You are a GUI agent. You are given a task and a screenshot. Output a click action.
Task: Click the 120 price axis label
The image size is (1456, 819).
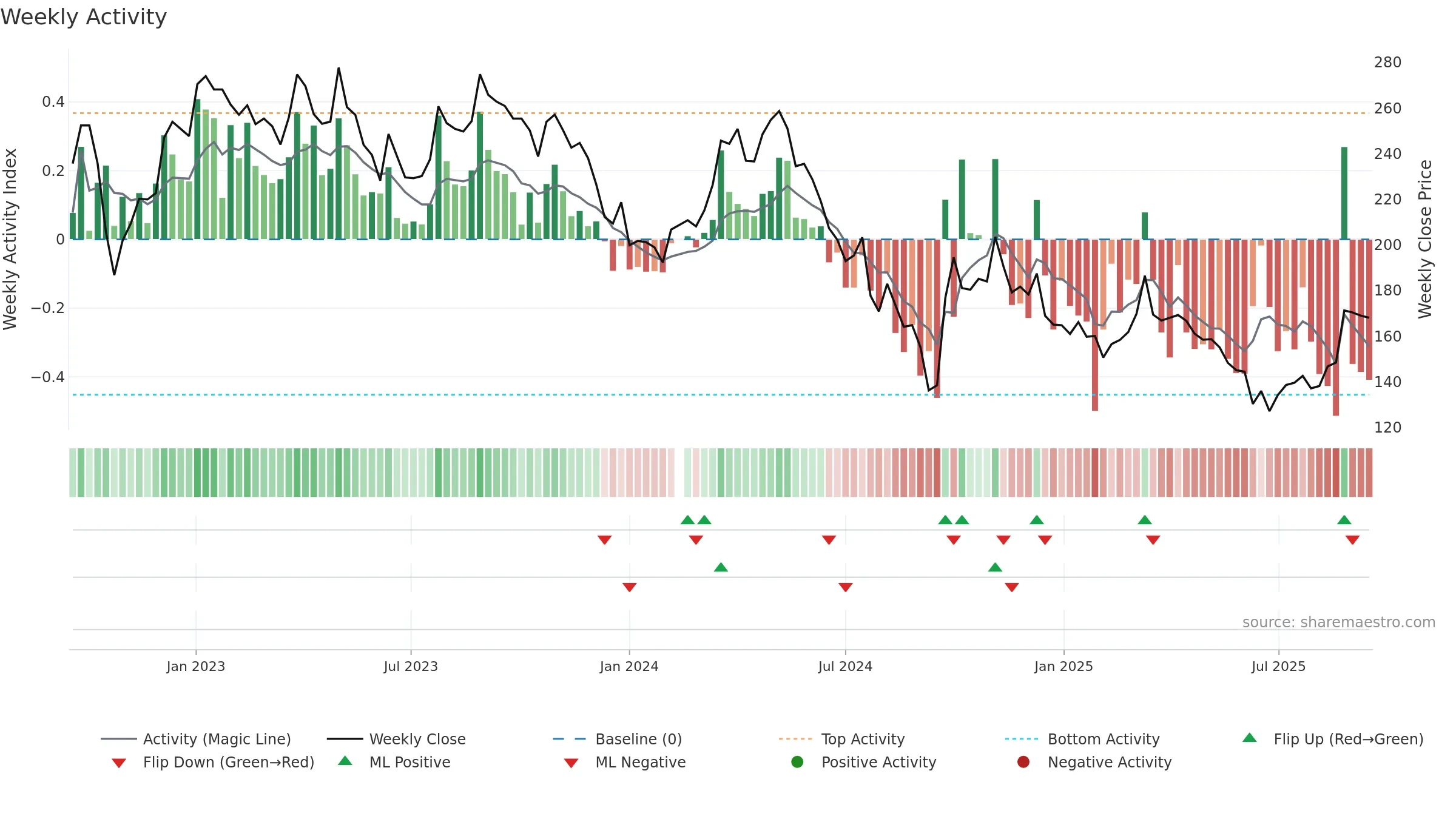1387,428
